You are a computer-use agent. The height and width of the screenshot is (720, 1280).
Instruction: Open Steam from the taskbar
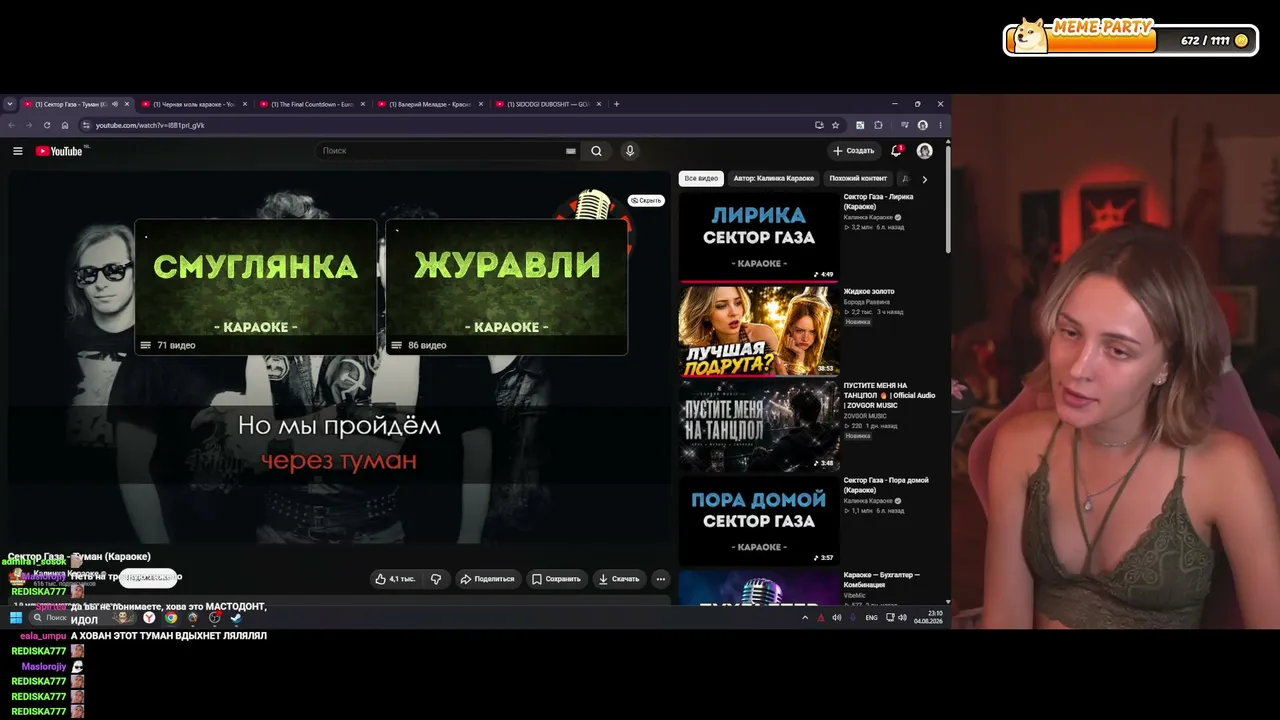pos(236,618)
